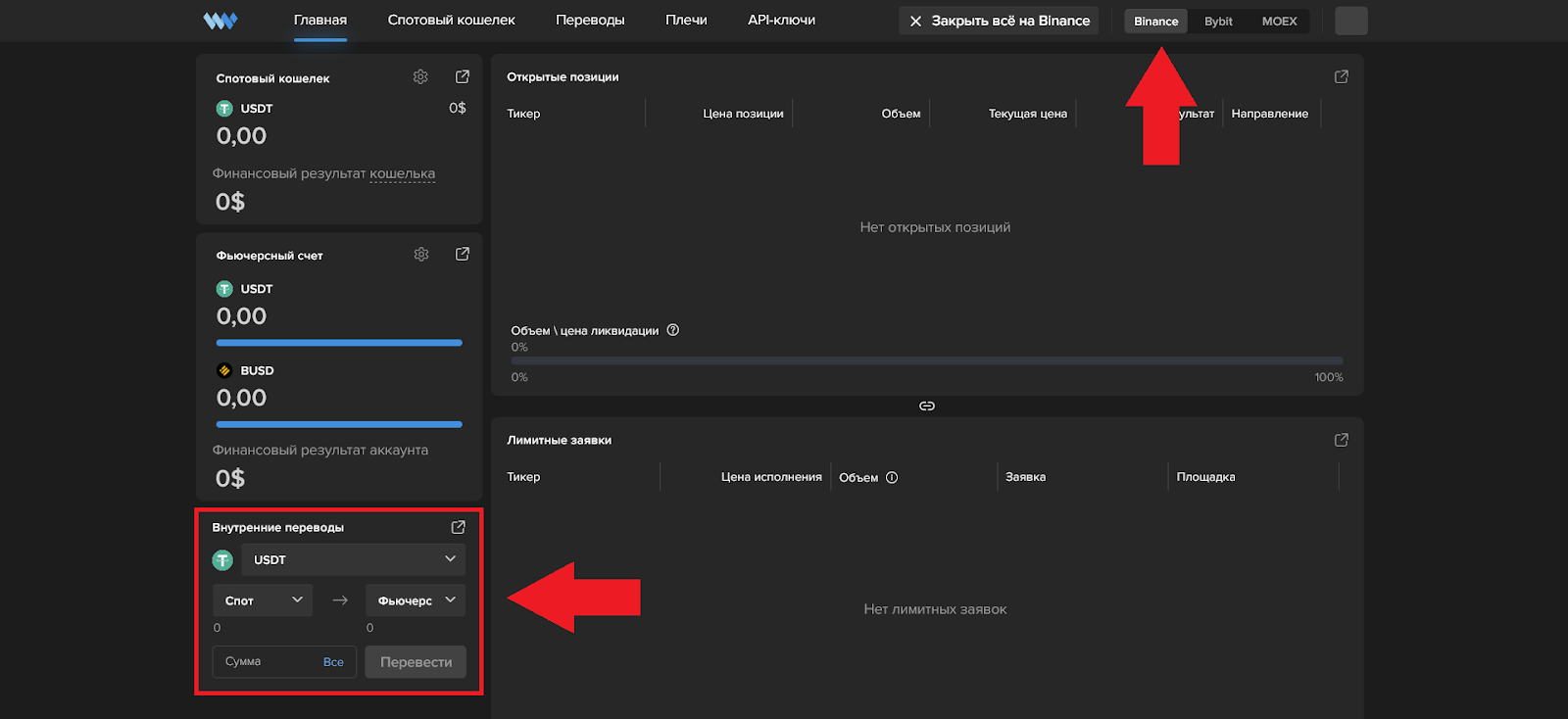
Task: Click the link icon between panels
Action: (926, 406)
